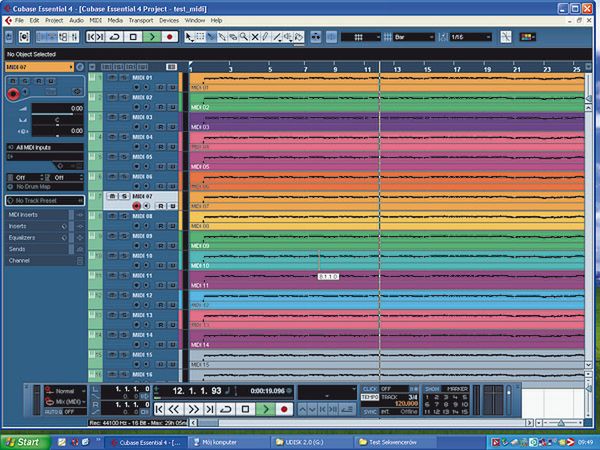Click the Stop button in the transport panel
600x450 pixels.
tap(246, 409)
